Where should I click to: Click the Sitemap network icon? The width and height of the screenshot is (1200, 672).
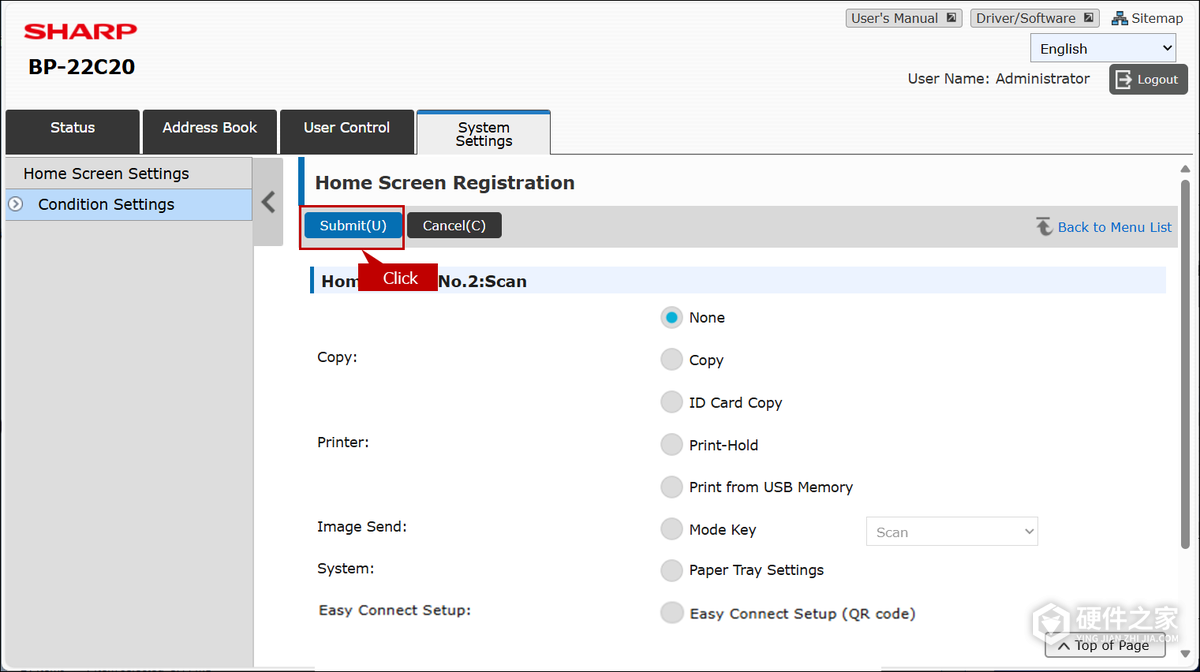pos(1119,18)
